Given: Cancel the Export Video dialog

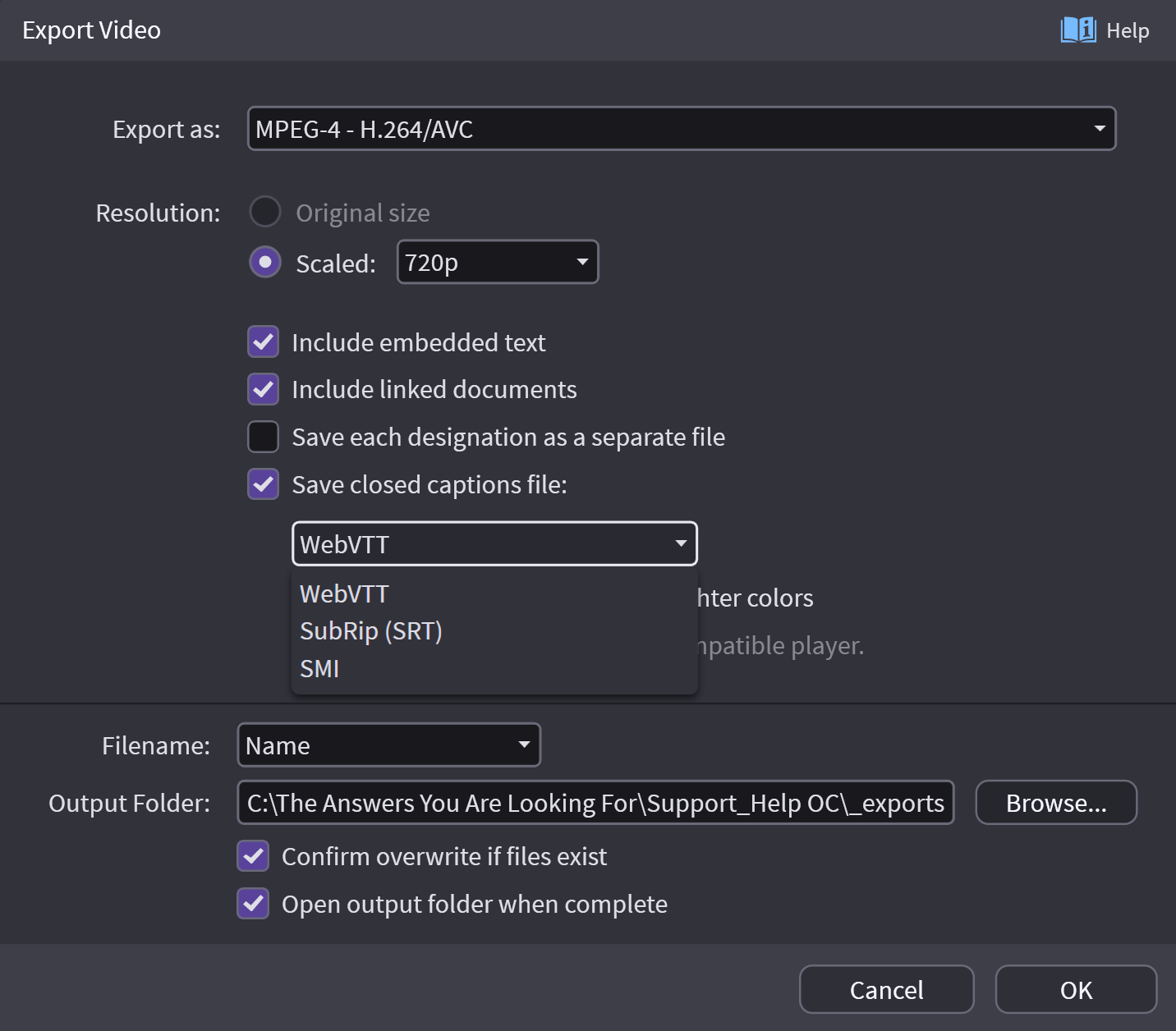Looking at the screenshot, I should click(886, 990).
